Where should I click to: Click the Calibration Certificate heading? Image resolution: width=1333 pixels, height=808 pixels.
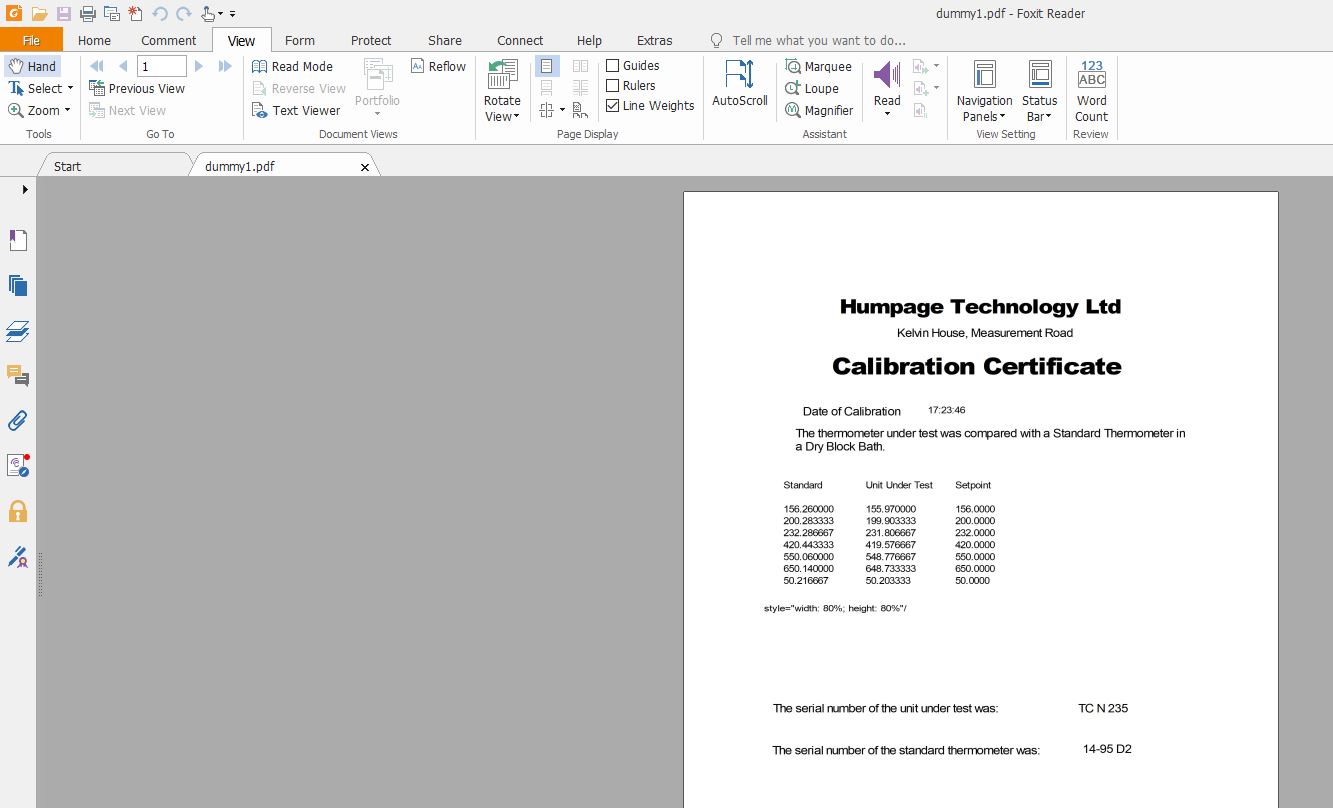(x=976, y=366)
